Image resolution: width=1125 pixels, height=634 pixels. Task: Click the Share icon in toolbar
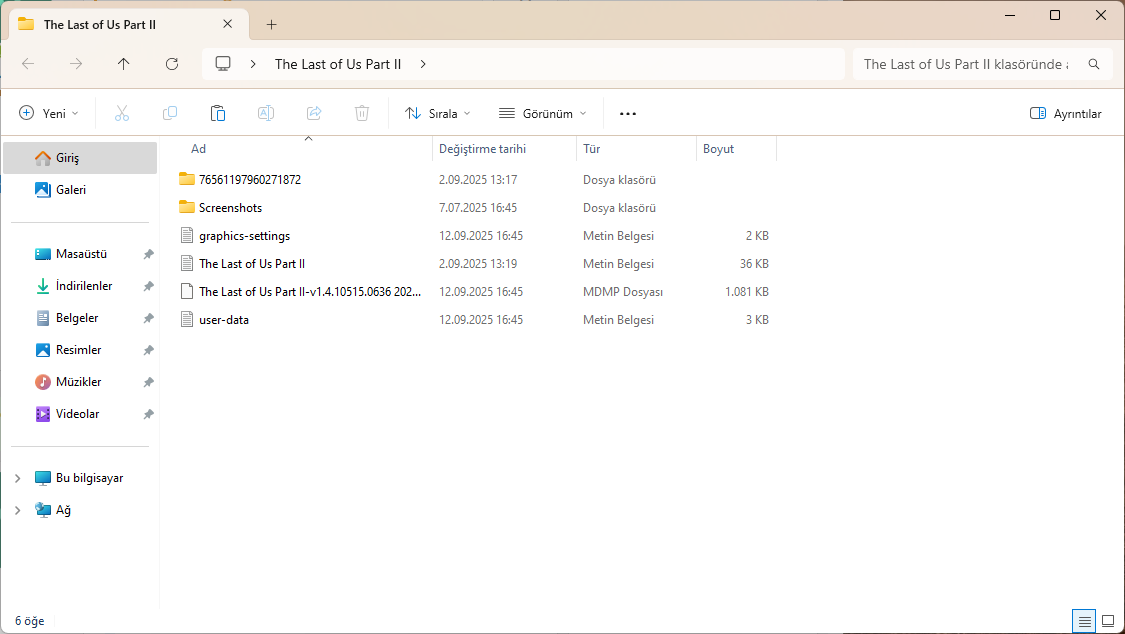pyautogui.click(x=314, y=113)
